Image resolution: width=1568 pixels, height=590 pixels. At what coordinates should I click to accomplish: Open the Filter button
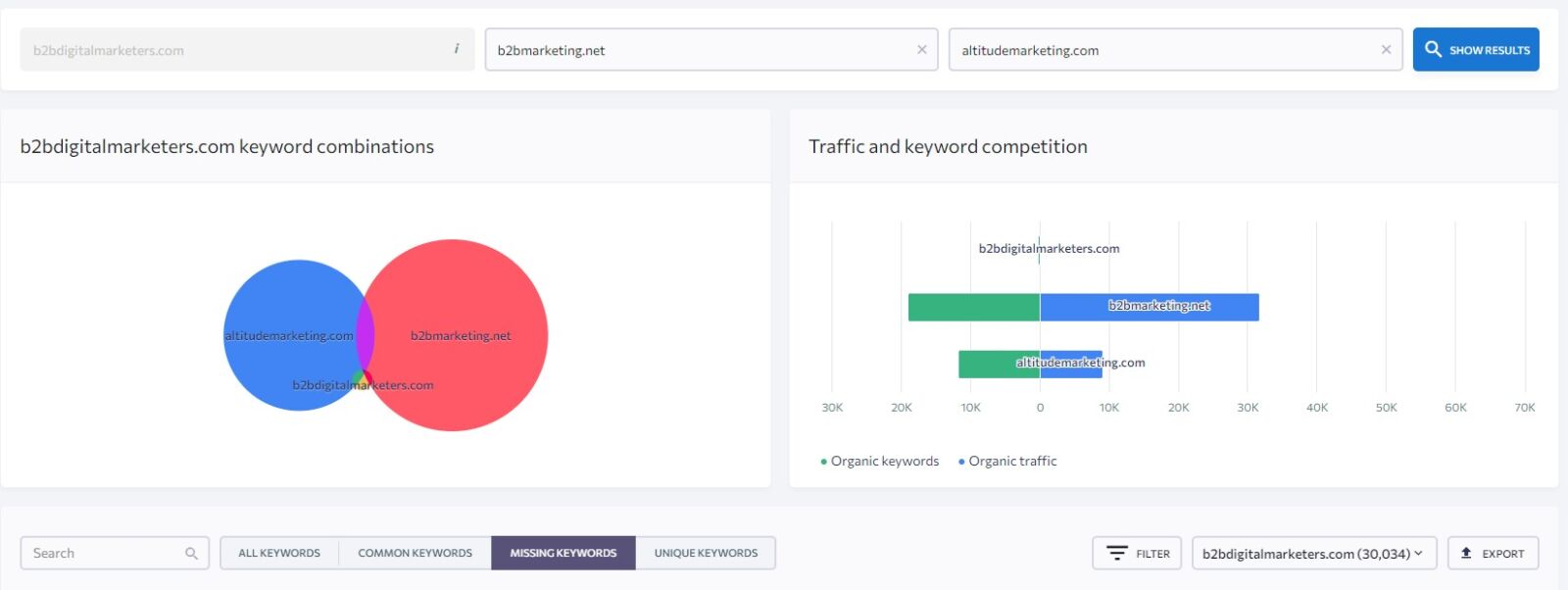pyautogui.click(x=1137, y=553)
